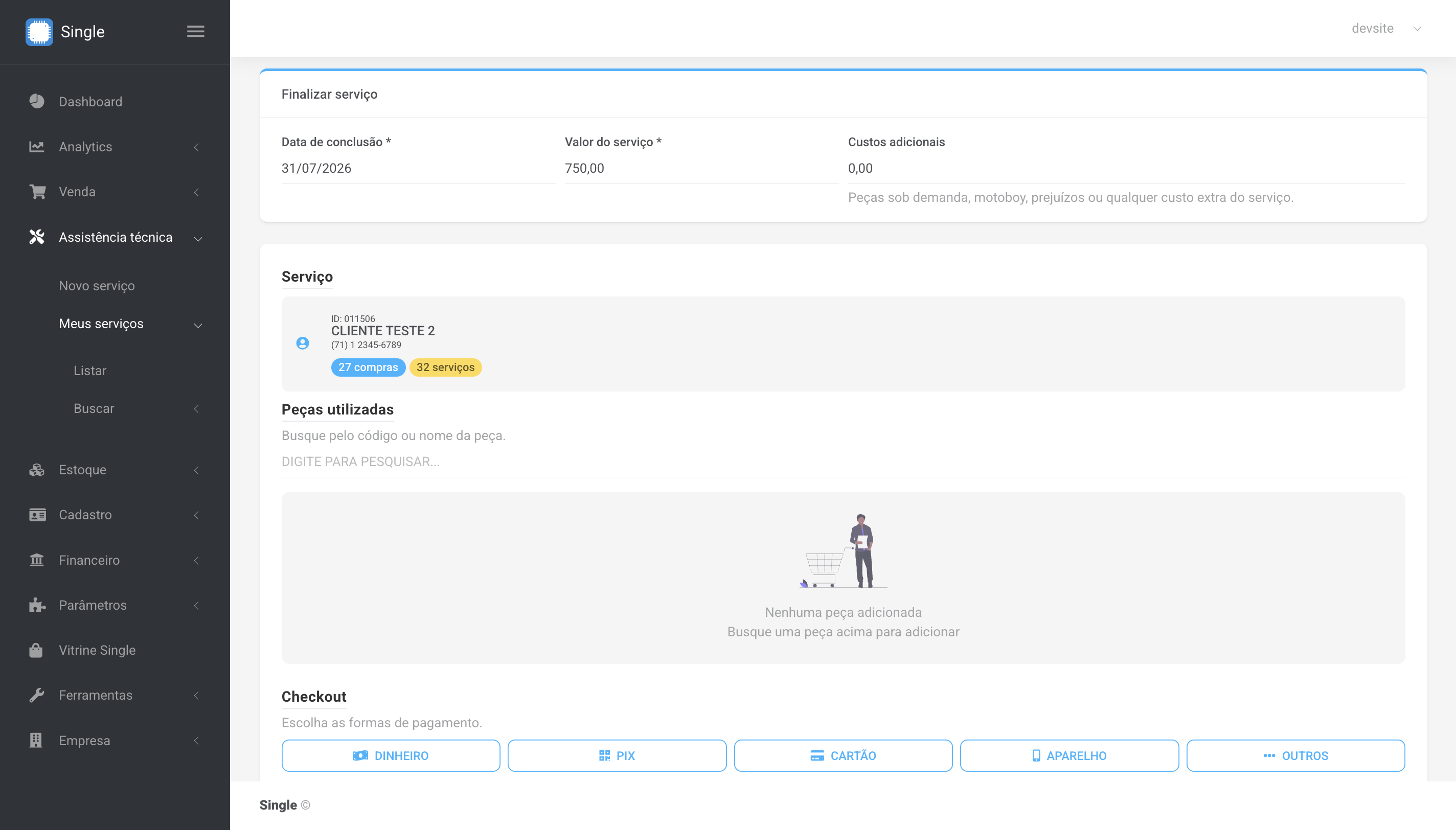Screen dimensions: 1456x830
Task: Focus the Custos adicionais field
Action: coord(1126,168)
